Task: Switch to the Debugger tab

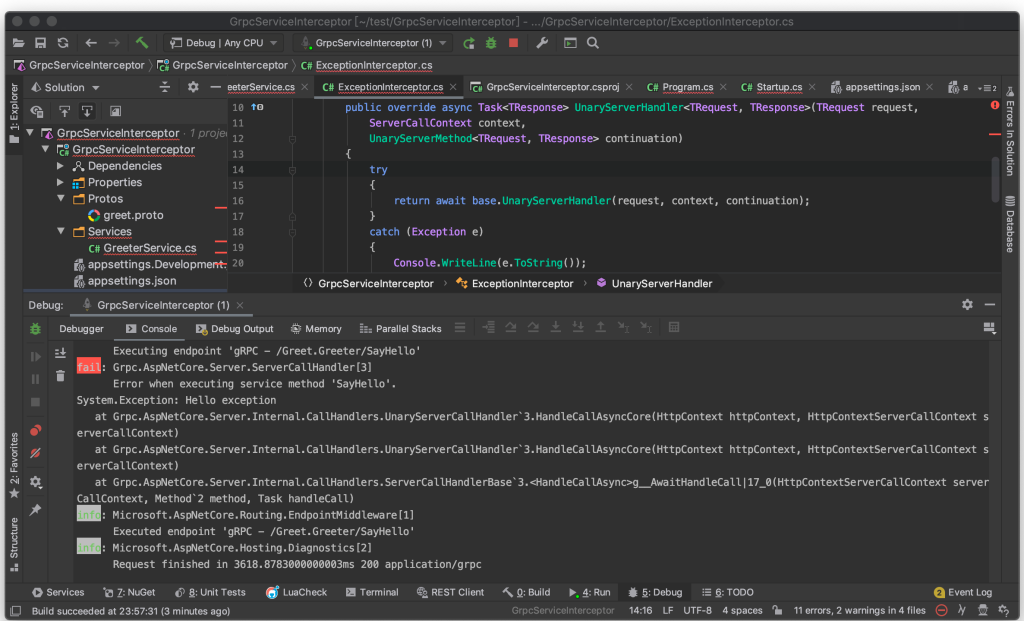Action: click(x=81, y=328)
